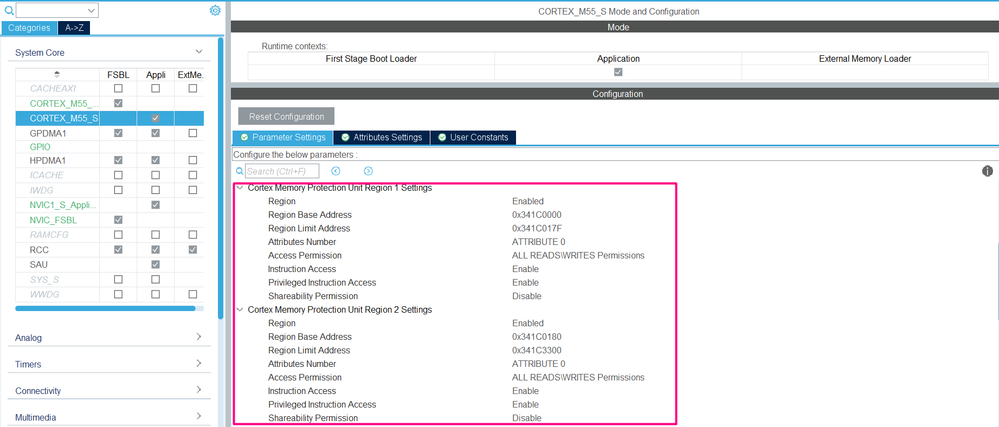Screen dimensions: 999x427
Task: Expand the Timers category
Action: coord(199,363)
